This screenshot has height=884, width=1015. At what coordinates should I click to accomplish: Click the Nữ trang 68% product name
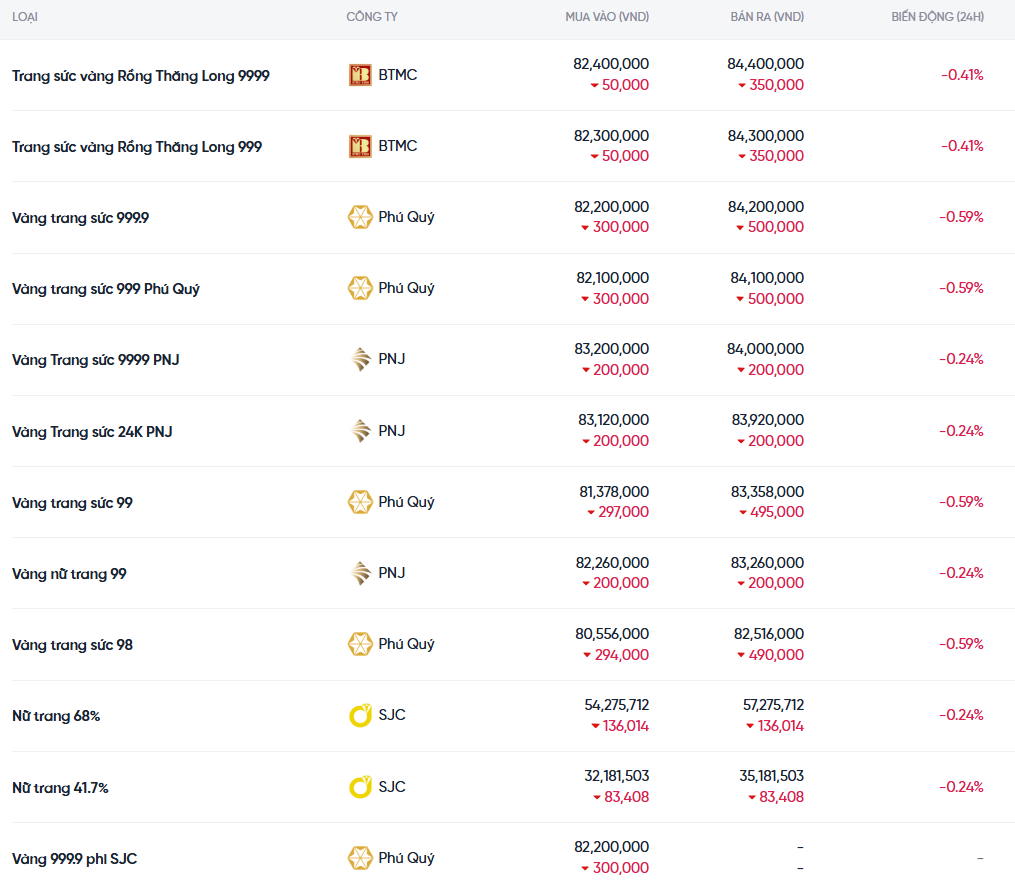56,716
